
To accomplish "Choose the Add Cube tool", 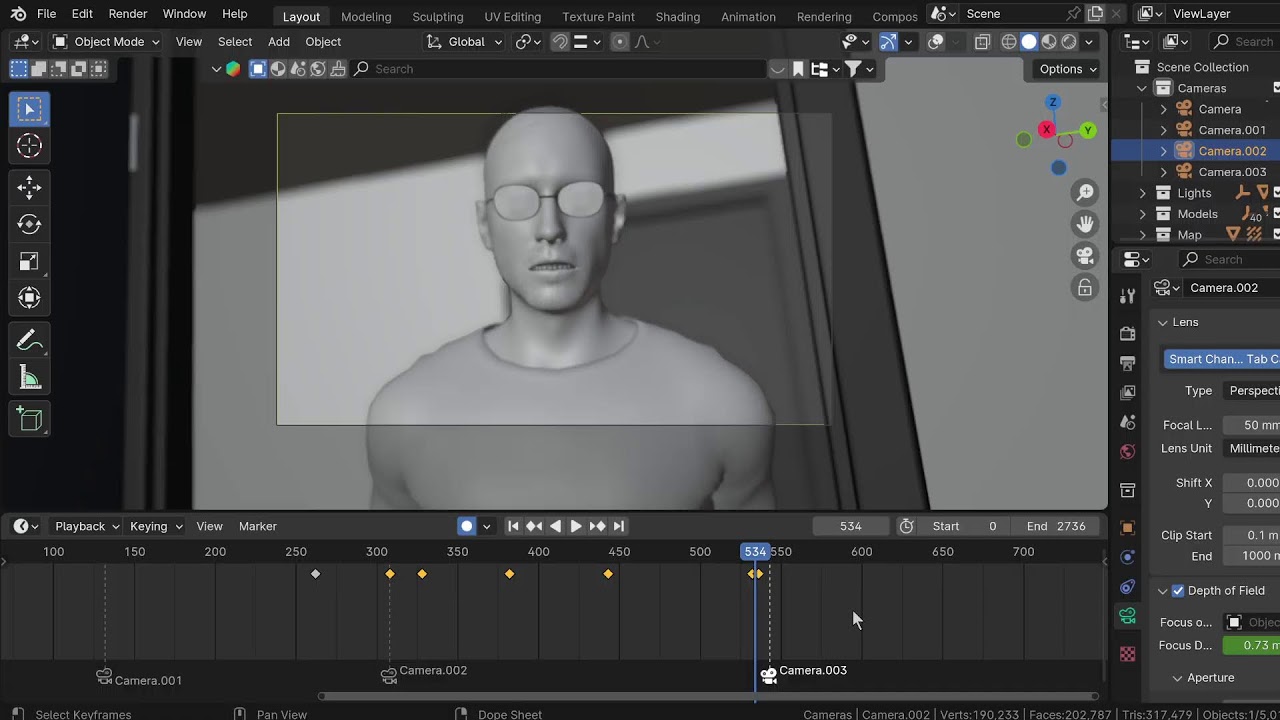I will tap(29, 419).
